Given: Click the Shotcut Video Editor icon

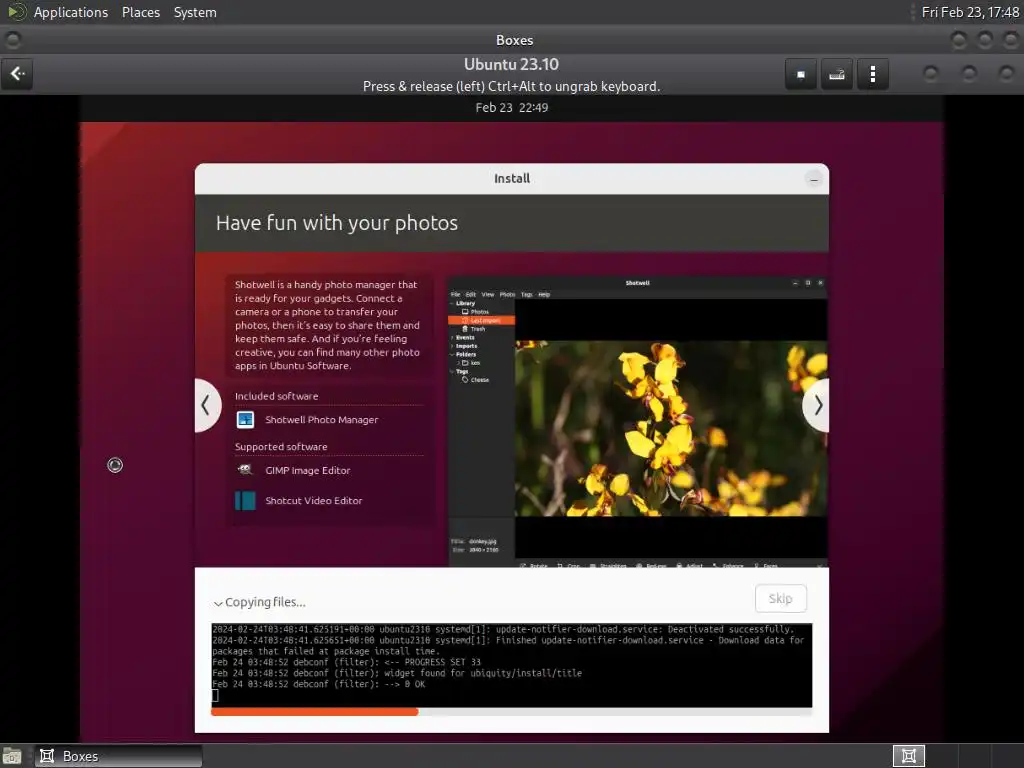Looking at the screenshot, I should coord(245,500).
